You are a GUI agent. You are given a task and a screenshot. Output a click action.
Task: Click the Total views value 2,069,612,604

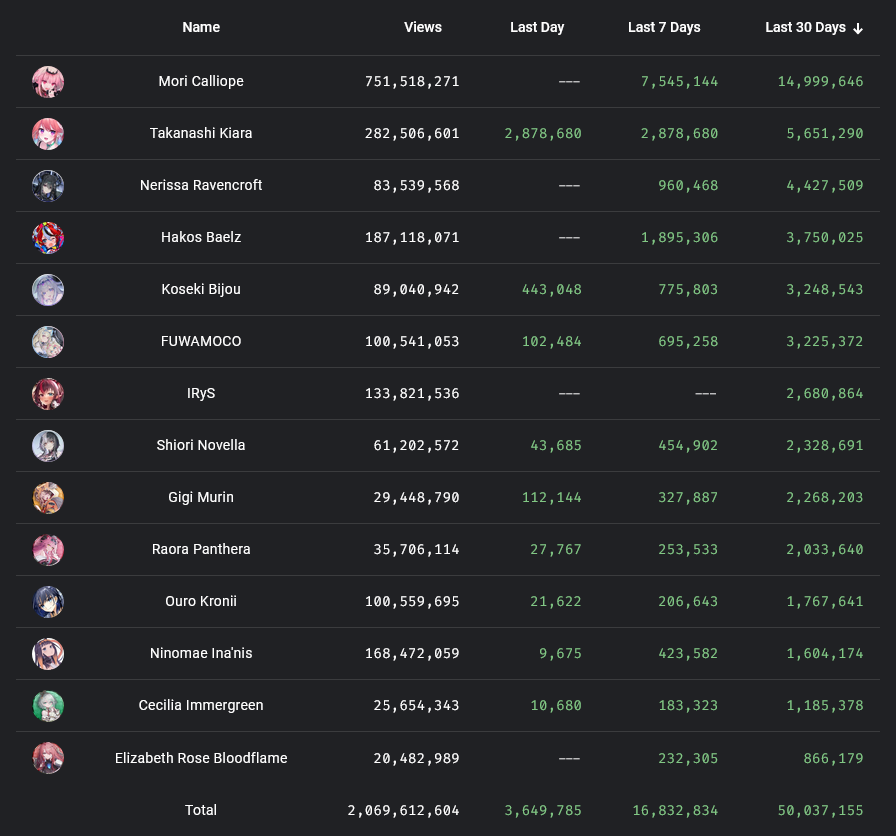(404, 810)
